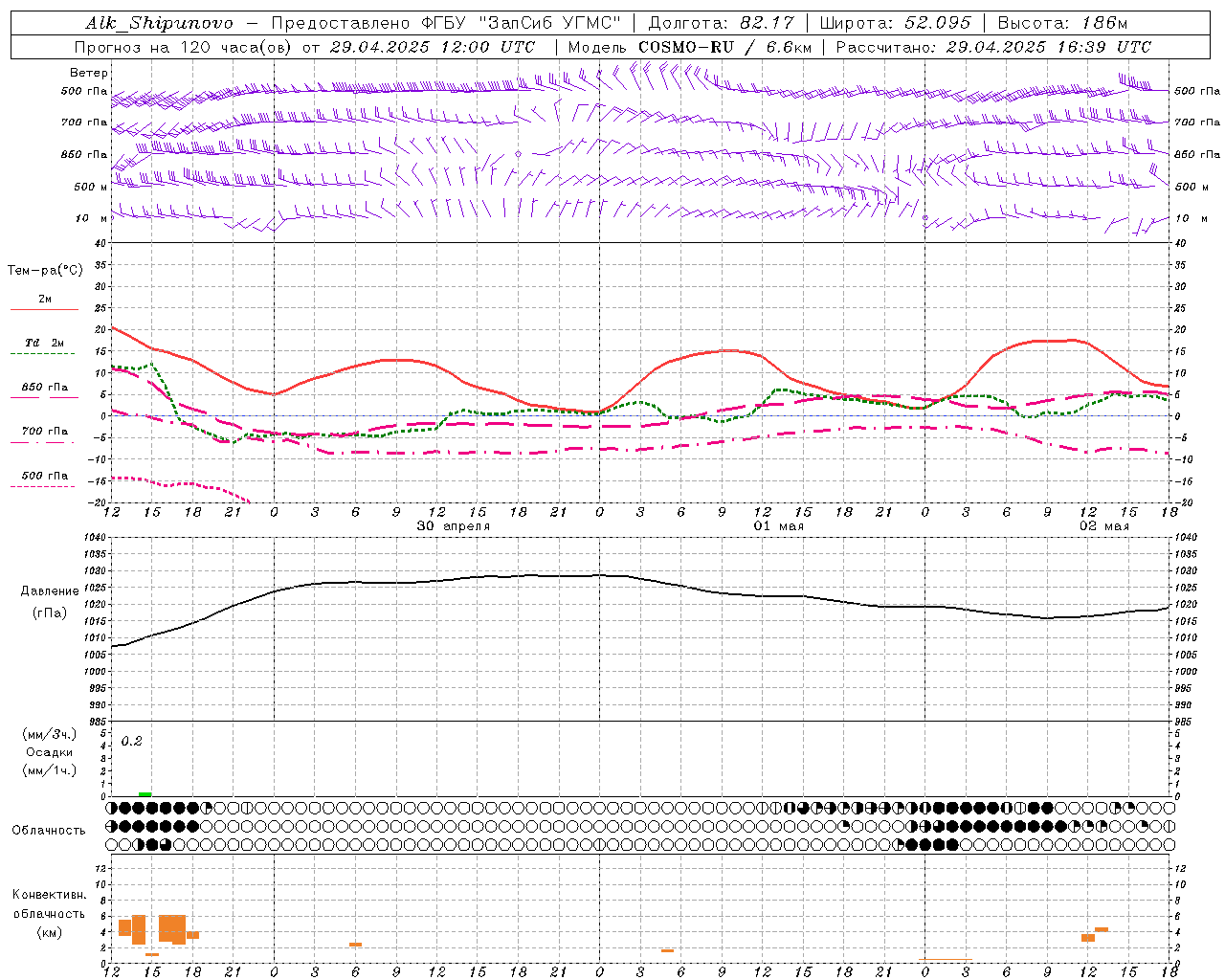
Task: Click the Облачность cloud cover label
Action: (x=49, y=831)
